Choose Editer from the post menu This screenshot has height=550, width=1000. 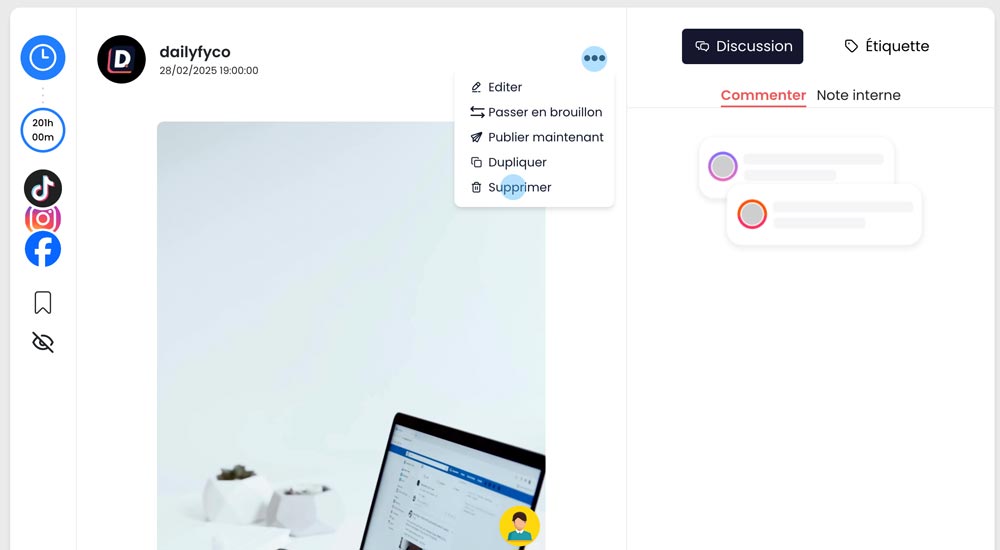534,87
